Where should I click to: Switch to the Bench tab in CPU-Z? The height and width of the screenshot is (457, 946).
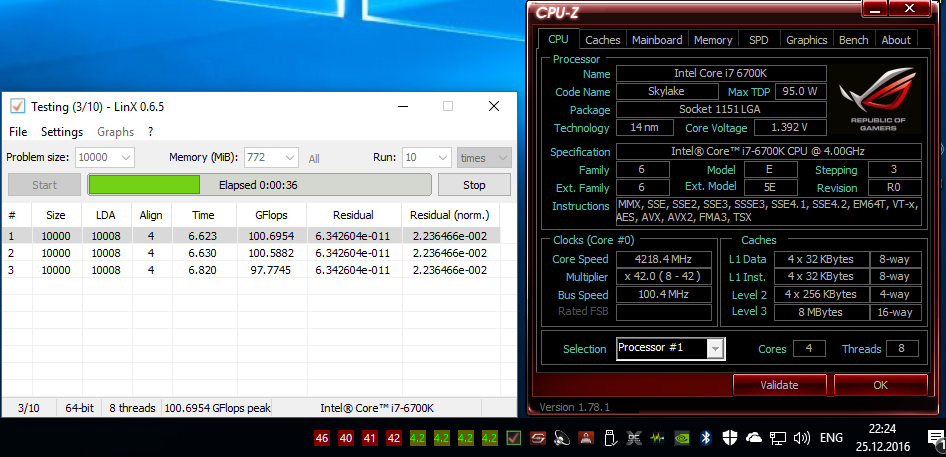tap(854, 40)
